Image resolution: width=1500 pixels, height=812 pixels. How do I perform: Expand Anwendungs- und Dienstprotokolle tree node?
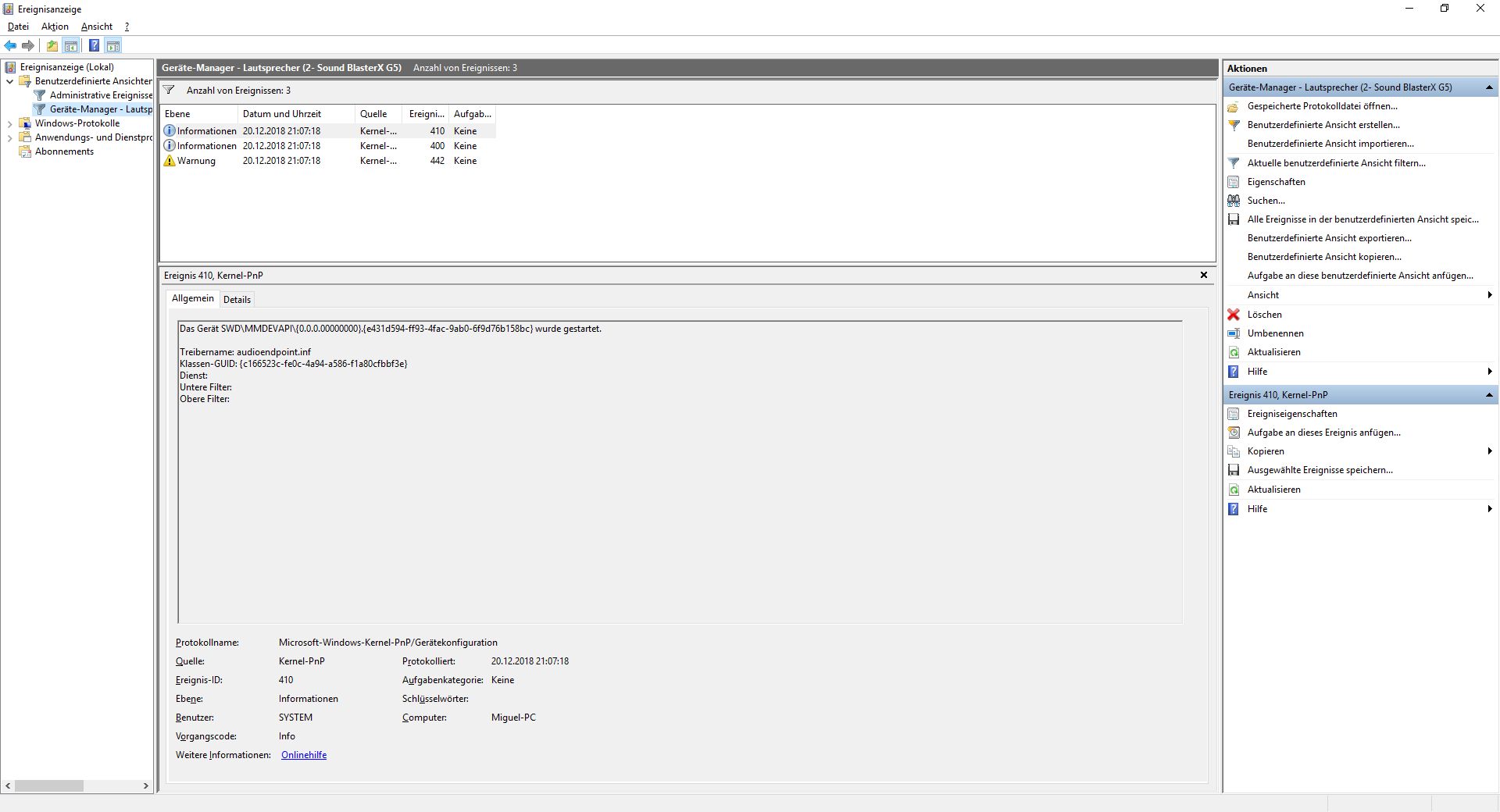(x=9, y=137)
